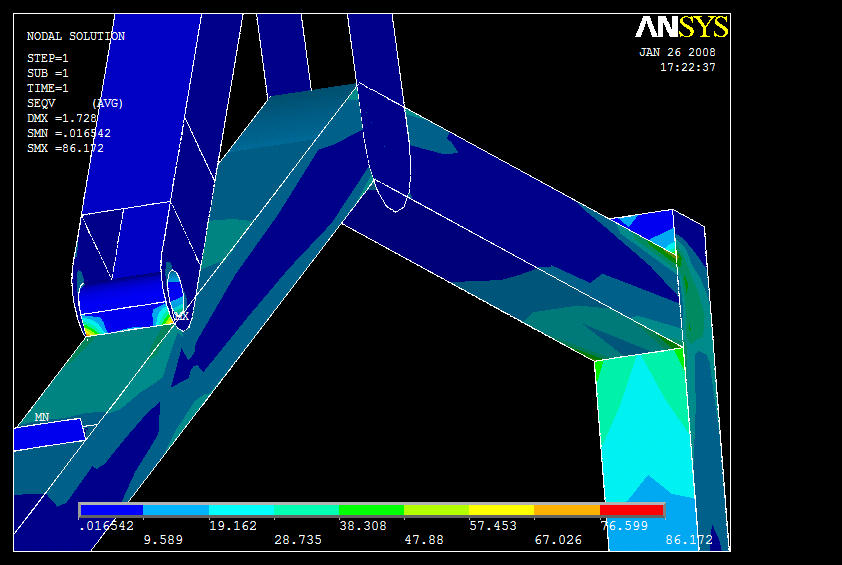Select the orange legend color band
The image size is (842, 565).
[x=567, y=510]
